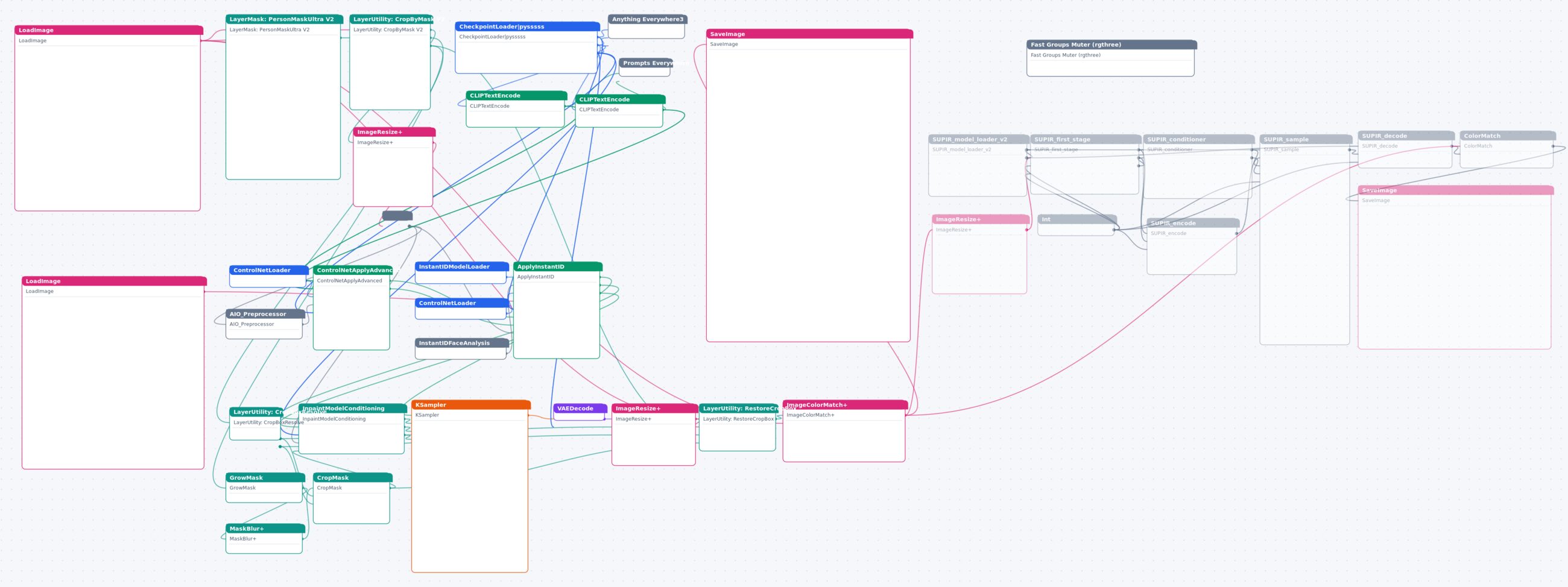This screenshot has height=587, width=1568.
Task: Click the InstantIDModelLoader node header
Action: pos(461,266)
